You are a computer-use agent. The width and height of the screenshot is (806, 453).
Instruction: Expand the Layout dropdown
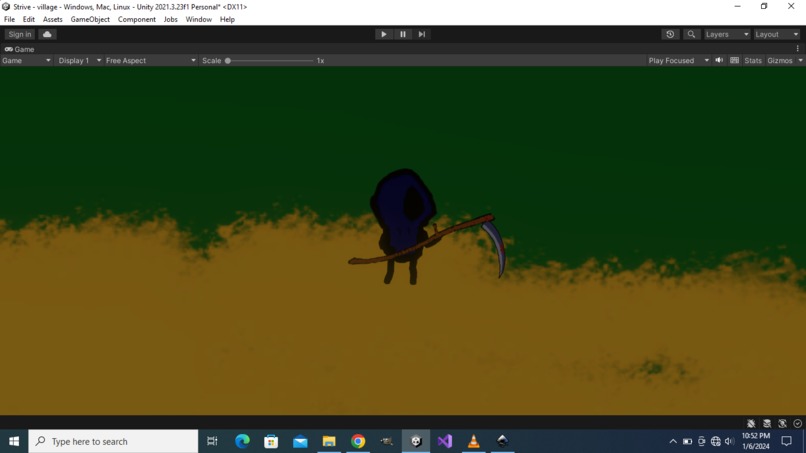tap(777, 34)
